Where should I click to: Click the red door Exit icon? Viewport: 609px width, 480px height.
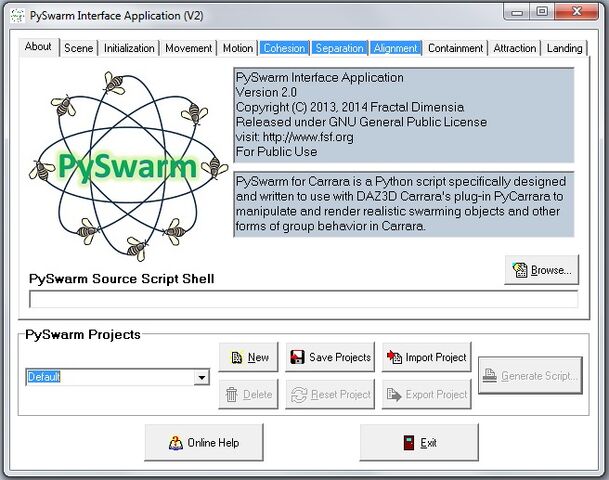[x=409, y=443]
